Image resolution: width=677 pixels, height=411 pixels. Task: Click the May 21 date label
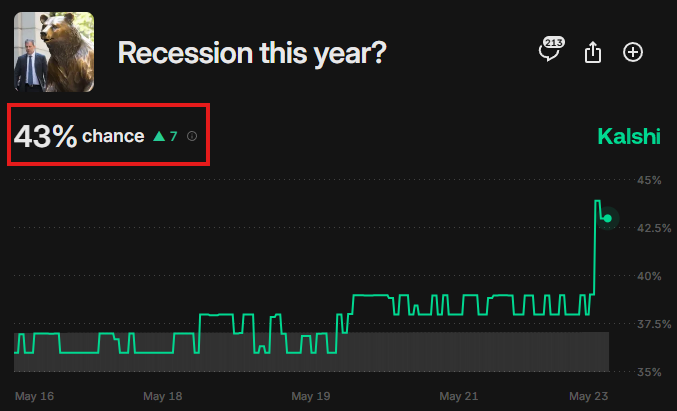pyautogui.click(x=459, y=396)
